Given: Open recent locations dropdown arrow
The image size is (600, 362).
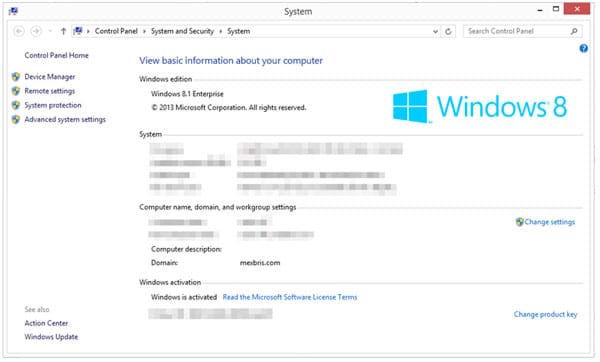Looking at the screenshot, I should tap(50, 31).
